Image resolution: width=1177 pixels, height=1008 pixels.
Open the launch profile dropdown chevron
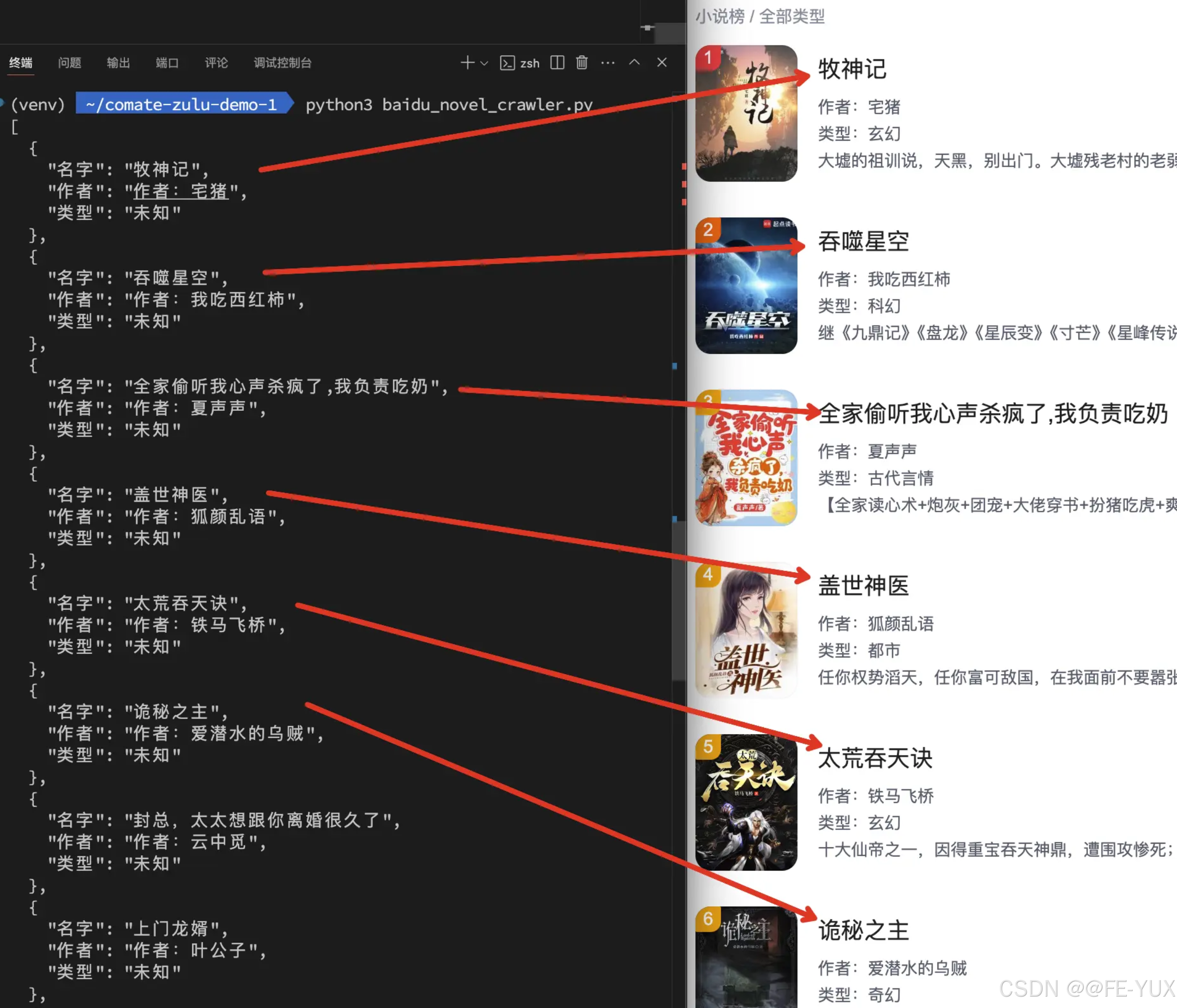(x=484, y=63)
